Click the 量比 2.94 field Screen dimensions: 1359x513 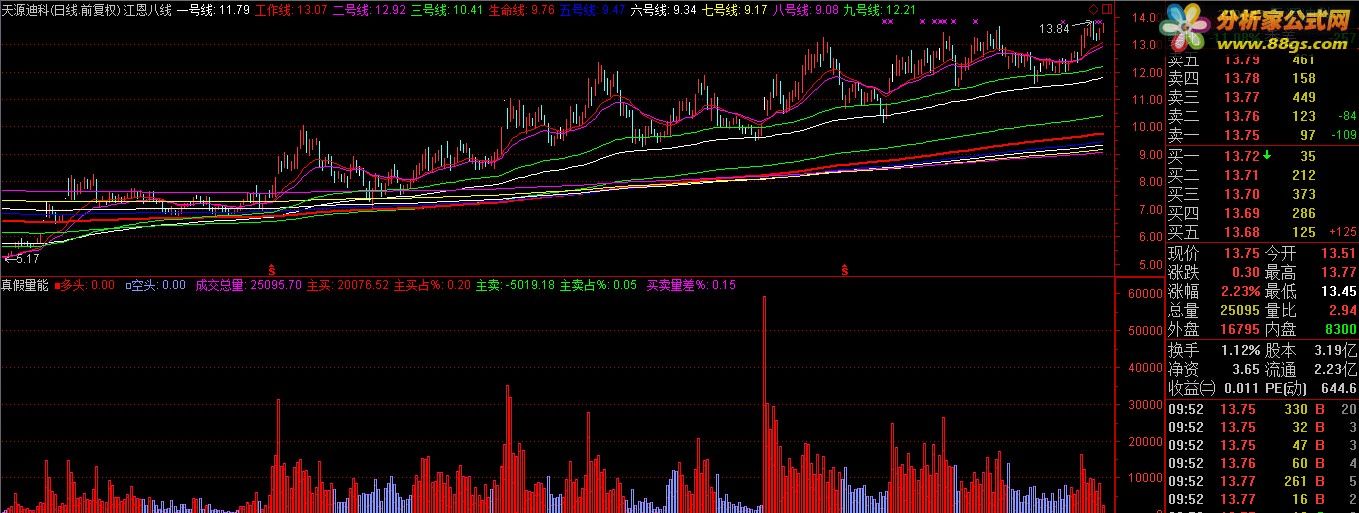pyautogui.click(x=1310, y=310)
